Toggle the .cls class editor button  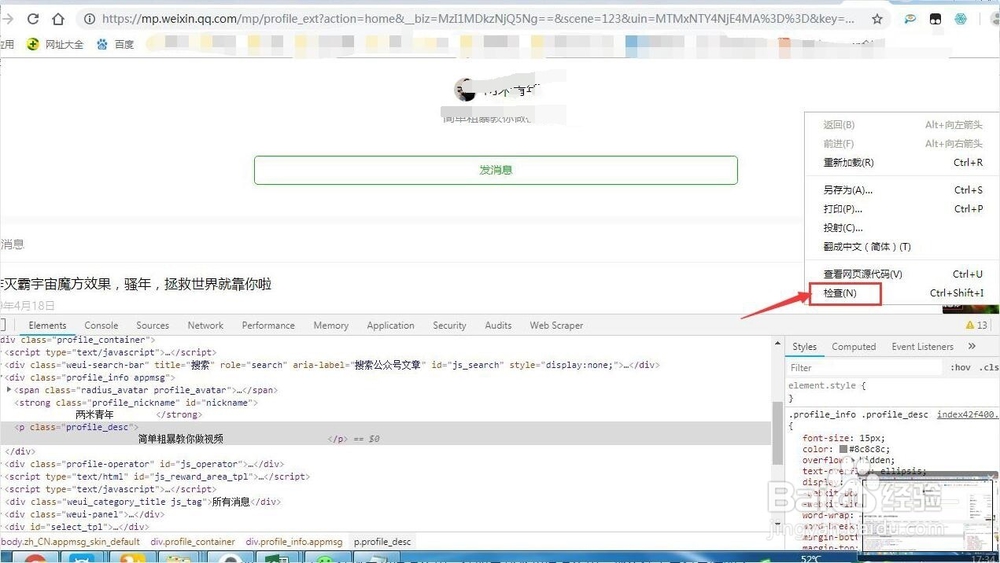tap(989, 368)
